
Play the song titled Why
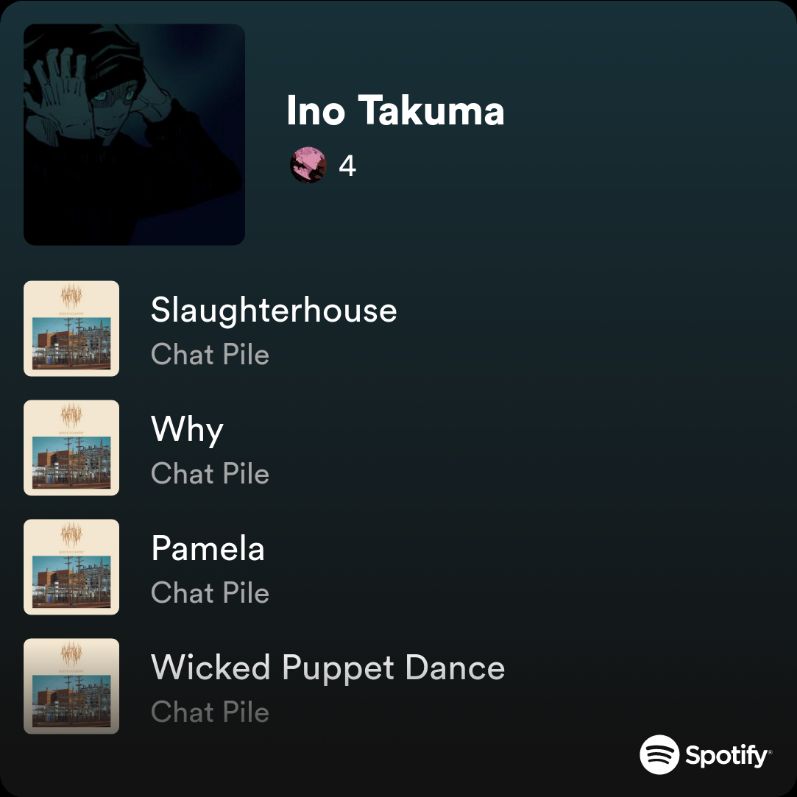(187, 430)
